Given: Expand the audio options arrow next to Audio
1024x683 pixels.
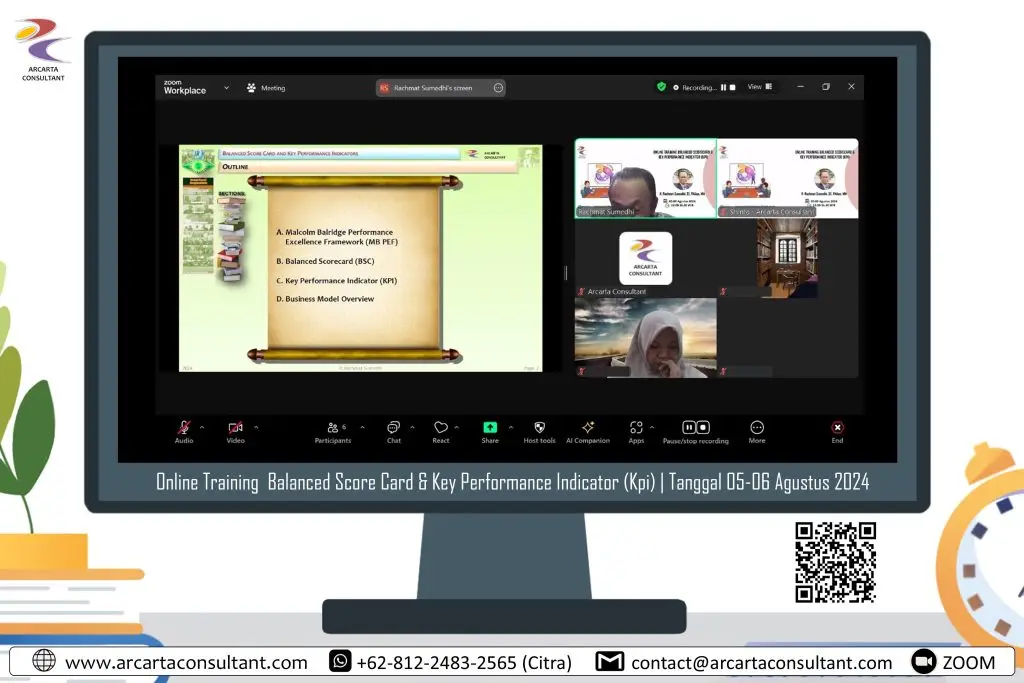Looking at the screenshot, I should click(x=202, y=427).
